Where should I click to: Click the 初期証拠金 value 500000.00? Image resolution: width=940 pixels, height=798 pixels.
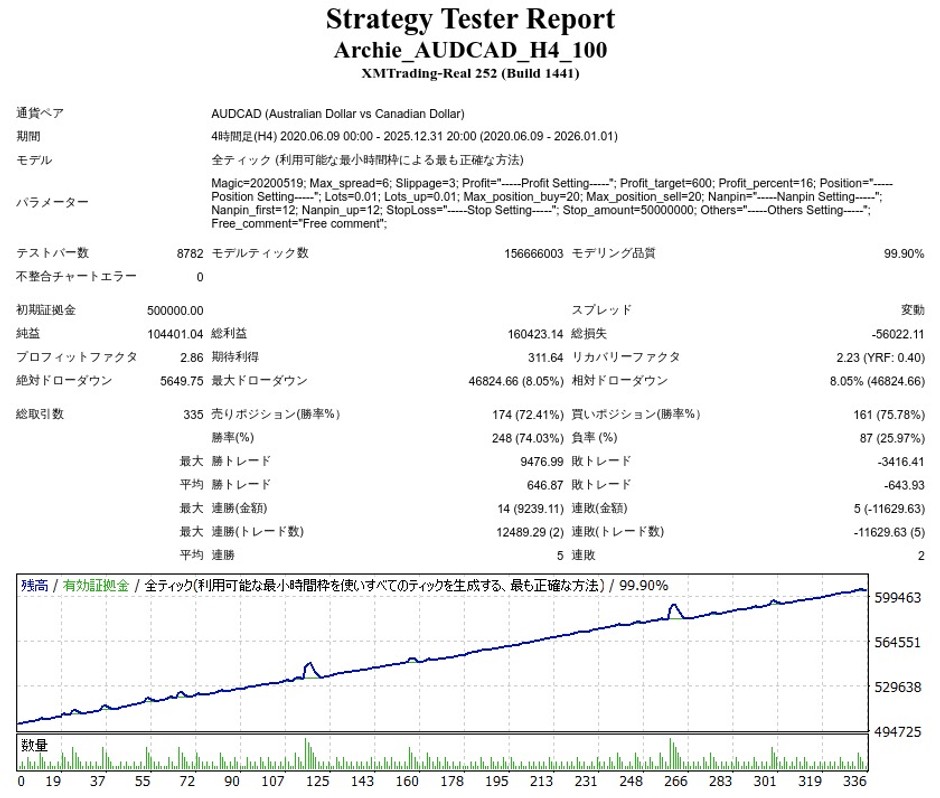click(175, 311)
